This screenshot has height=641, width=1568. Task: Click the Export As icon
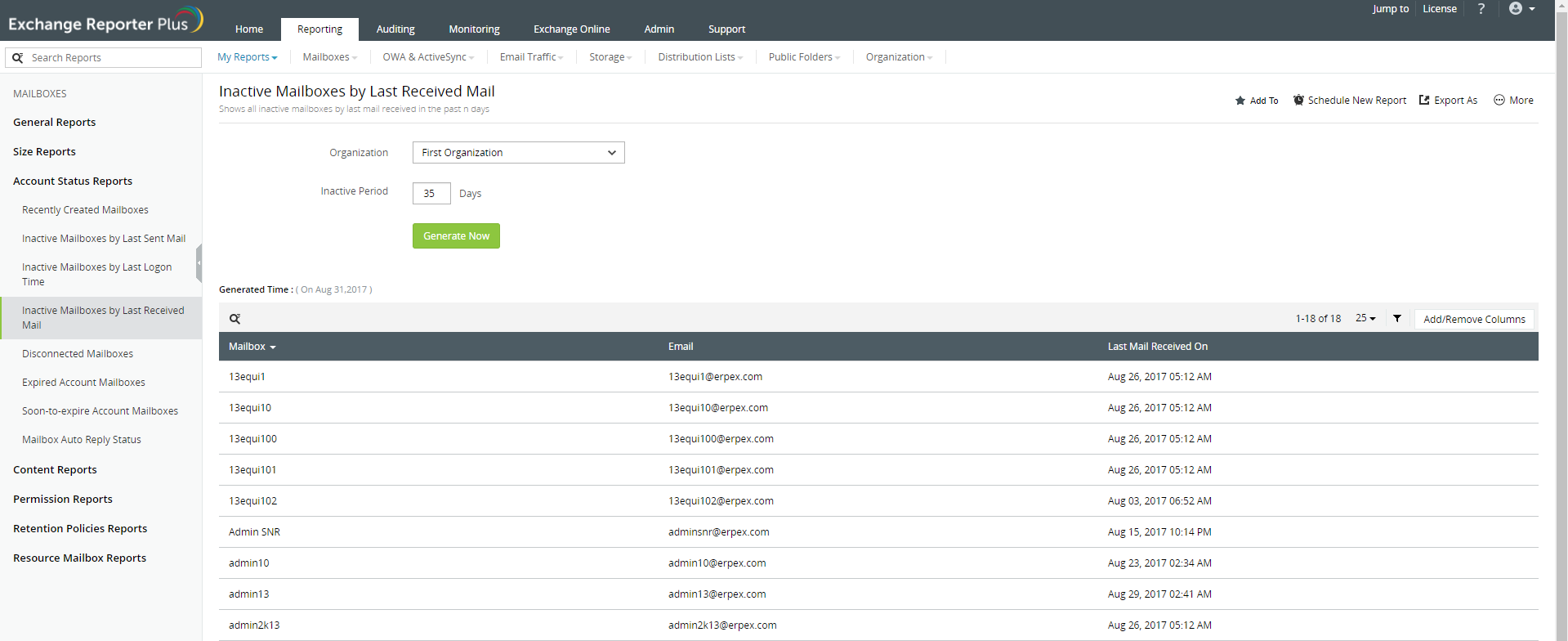(x=1424, y=101)
